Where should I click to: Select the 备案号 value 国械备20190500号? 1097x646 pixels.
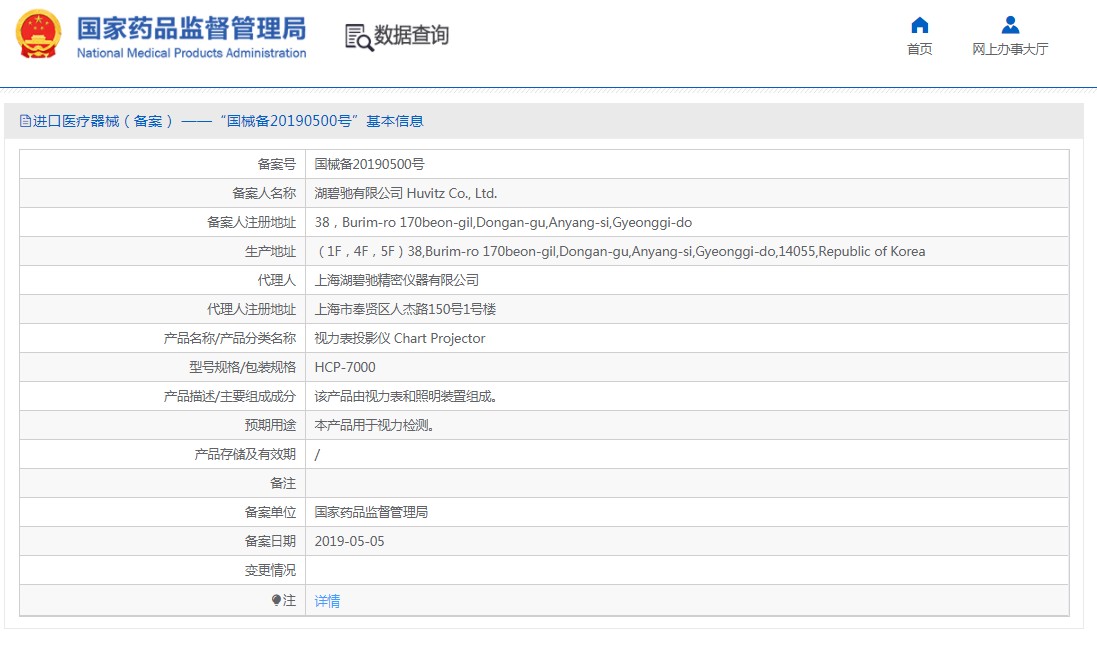tap(369, 164)
